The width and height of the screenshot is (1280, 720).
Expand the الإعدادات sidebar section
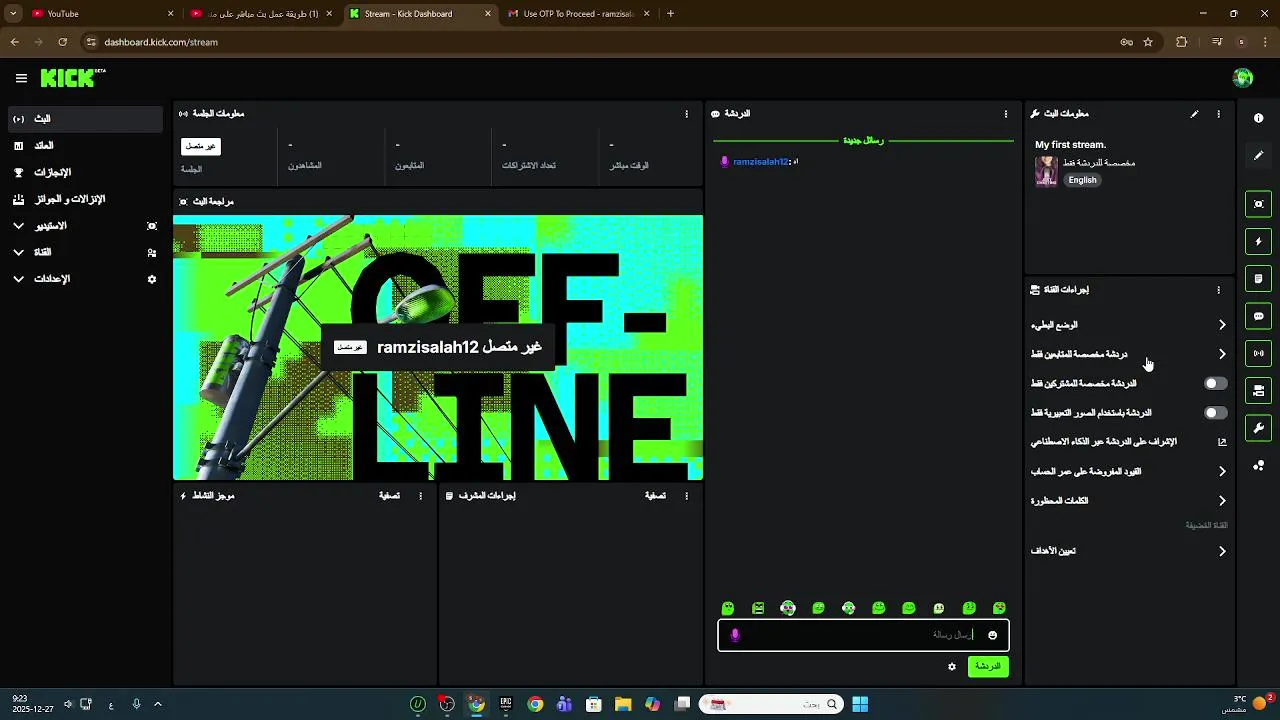[x=84, y=279]
